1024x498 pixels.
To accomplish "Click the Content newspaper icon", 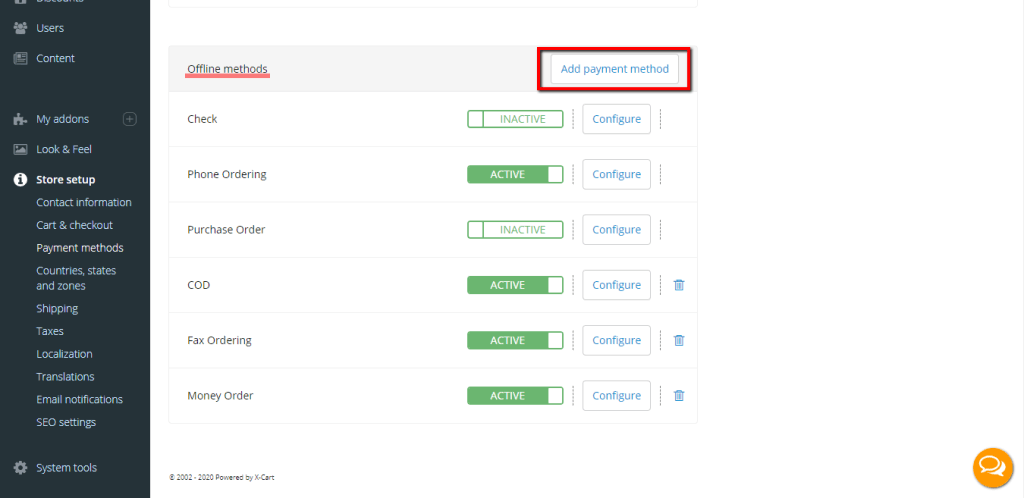I will [x=20, y=58].
